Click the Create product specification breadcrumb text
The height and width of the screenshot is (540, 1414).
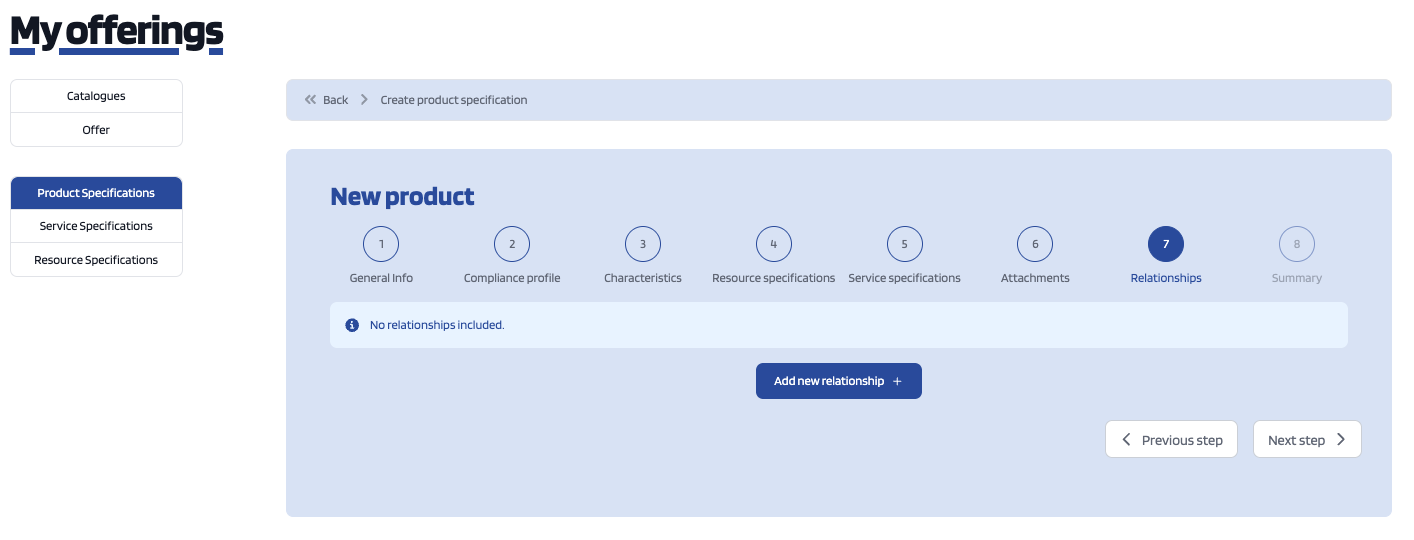point(454,100)
